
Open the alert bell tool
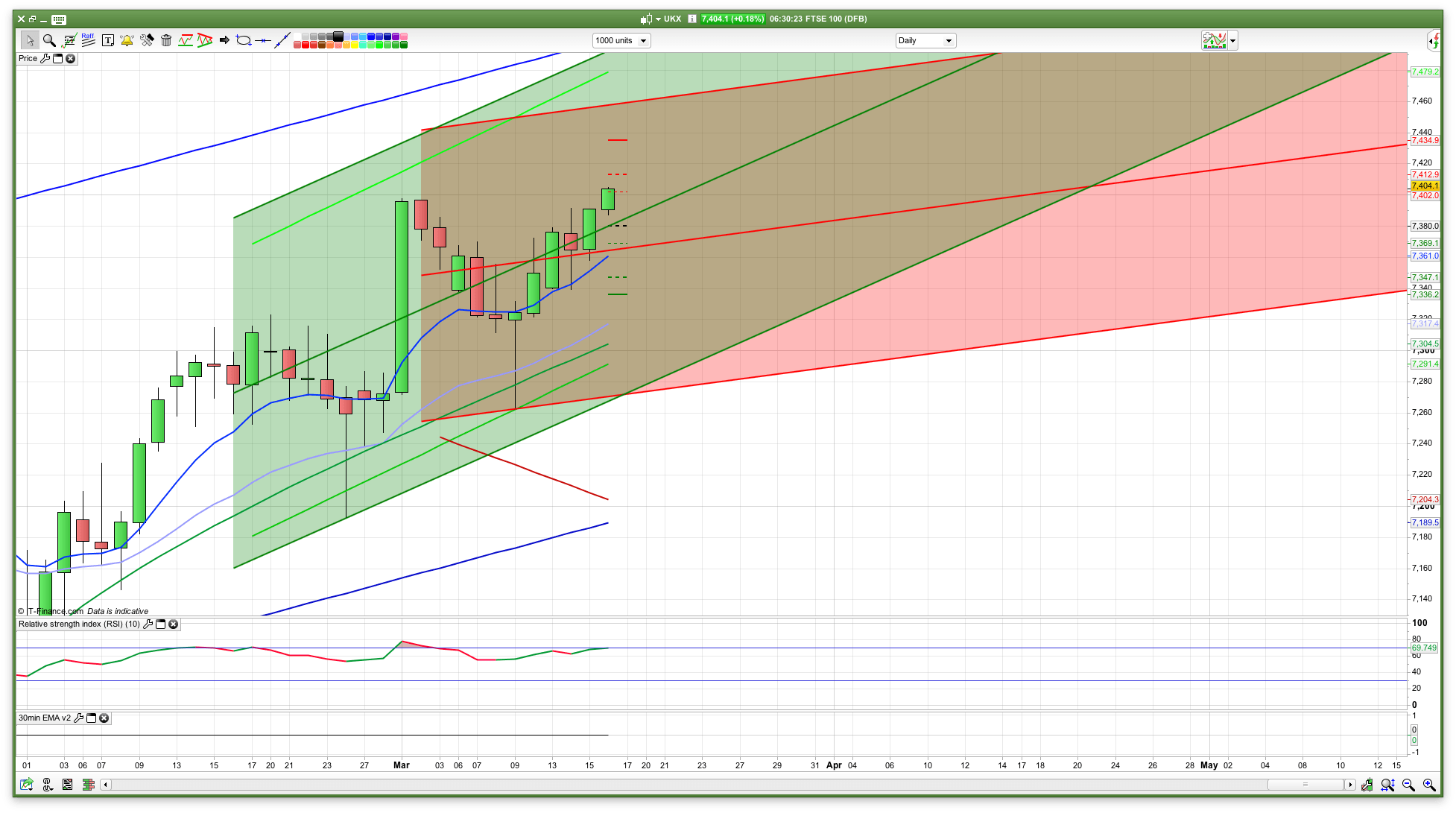click(127, 40)
